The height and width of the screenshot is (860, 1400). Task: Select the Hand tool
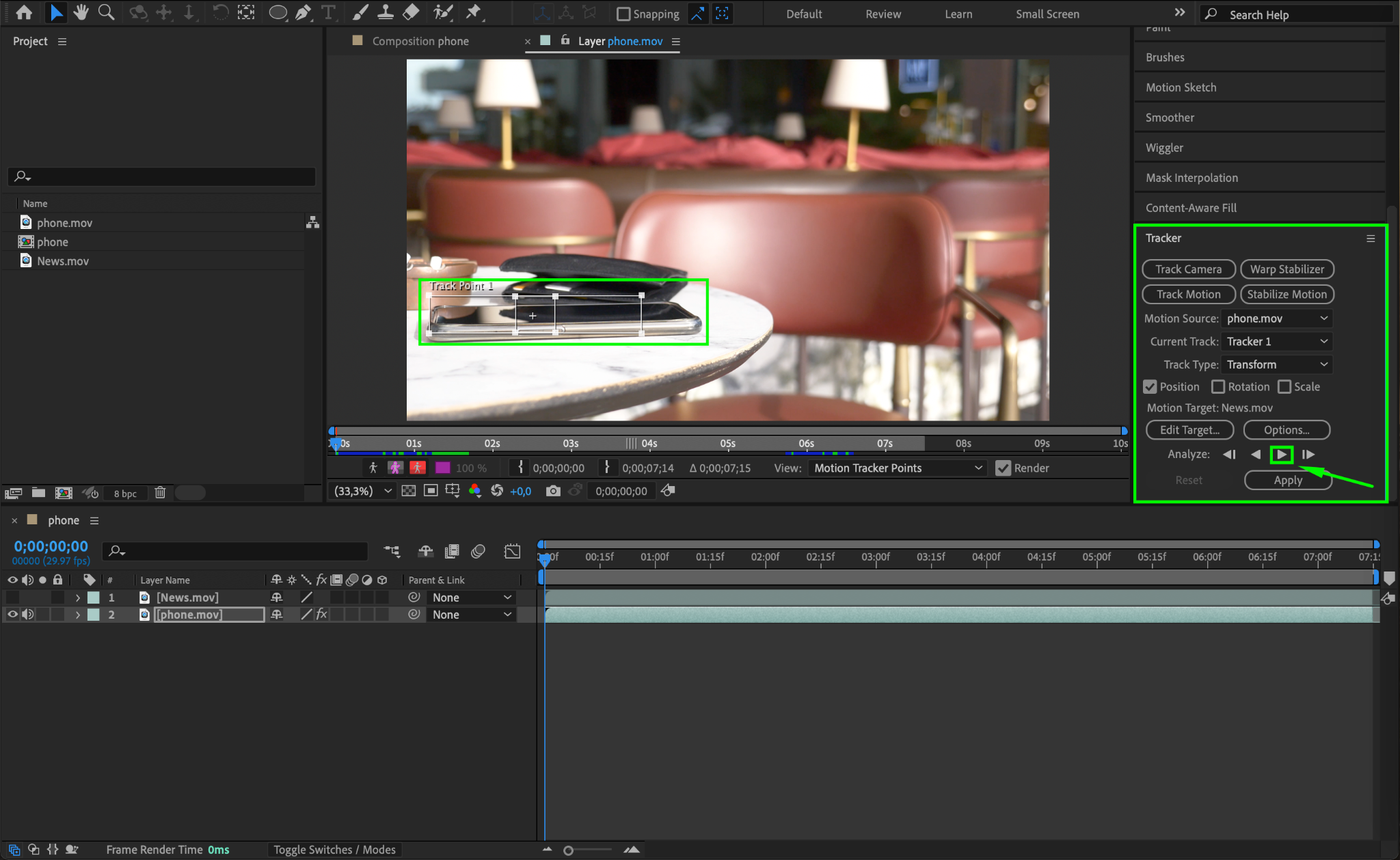click(x=81, y=12)
